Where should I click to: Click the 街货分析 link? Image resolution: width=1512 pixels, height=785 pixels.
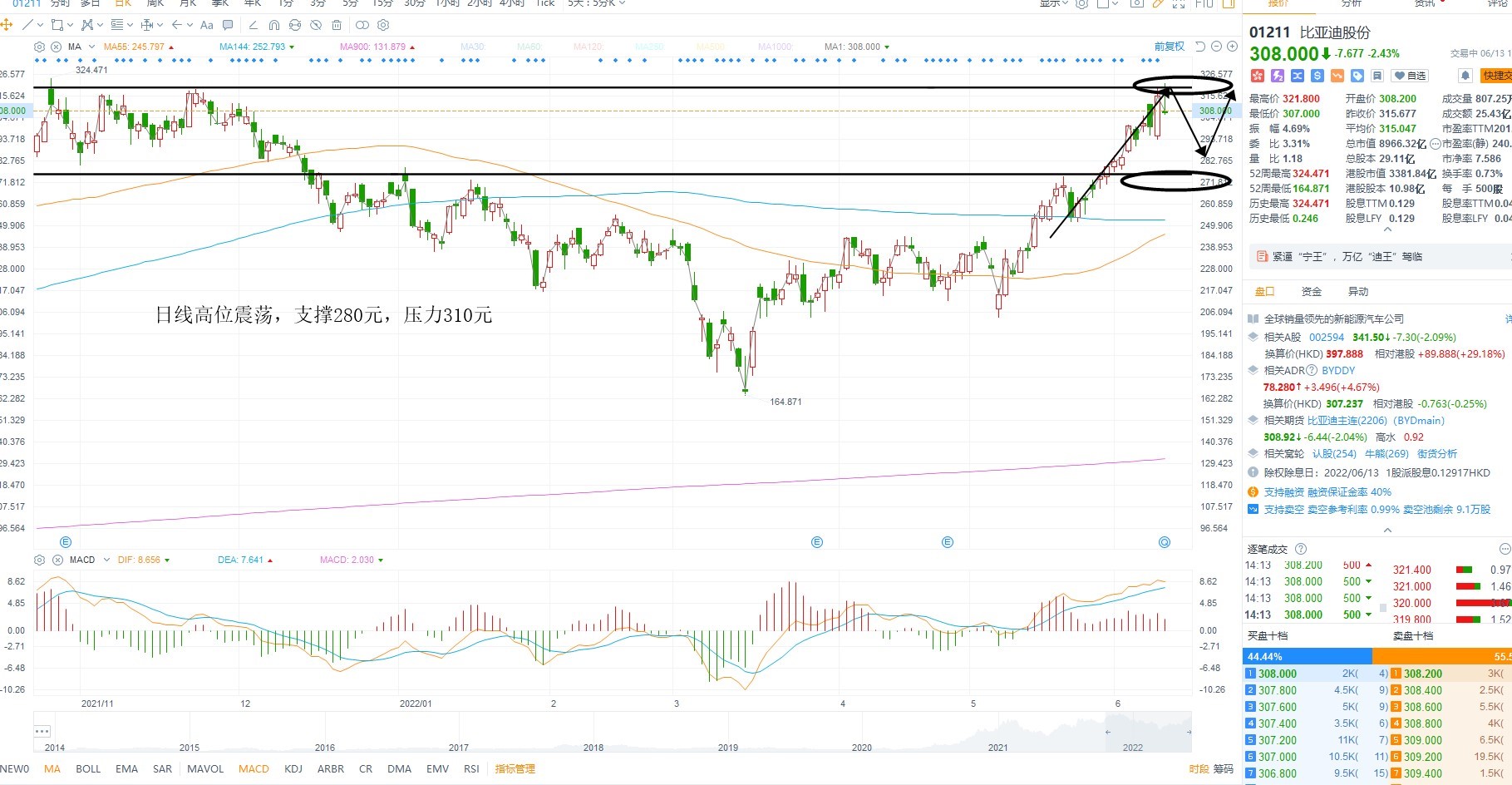[1437, 454]
